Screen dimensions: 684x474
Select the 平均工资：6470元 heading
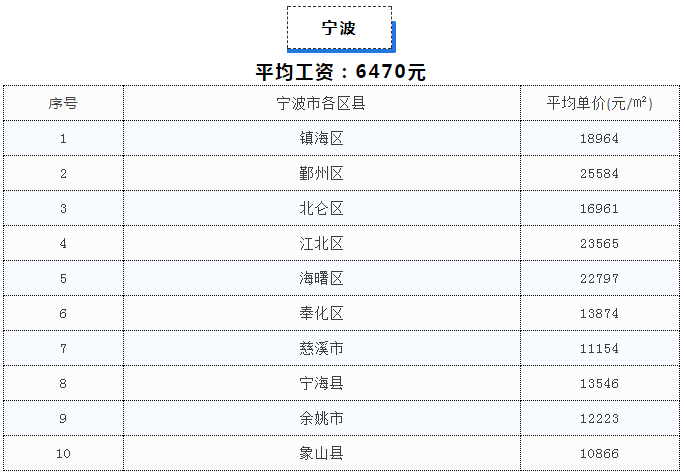pos(340,72)
